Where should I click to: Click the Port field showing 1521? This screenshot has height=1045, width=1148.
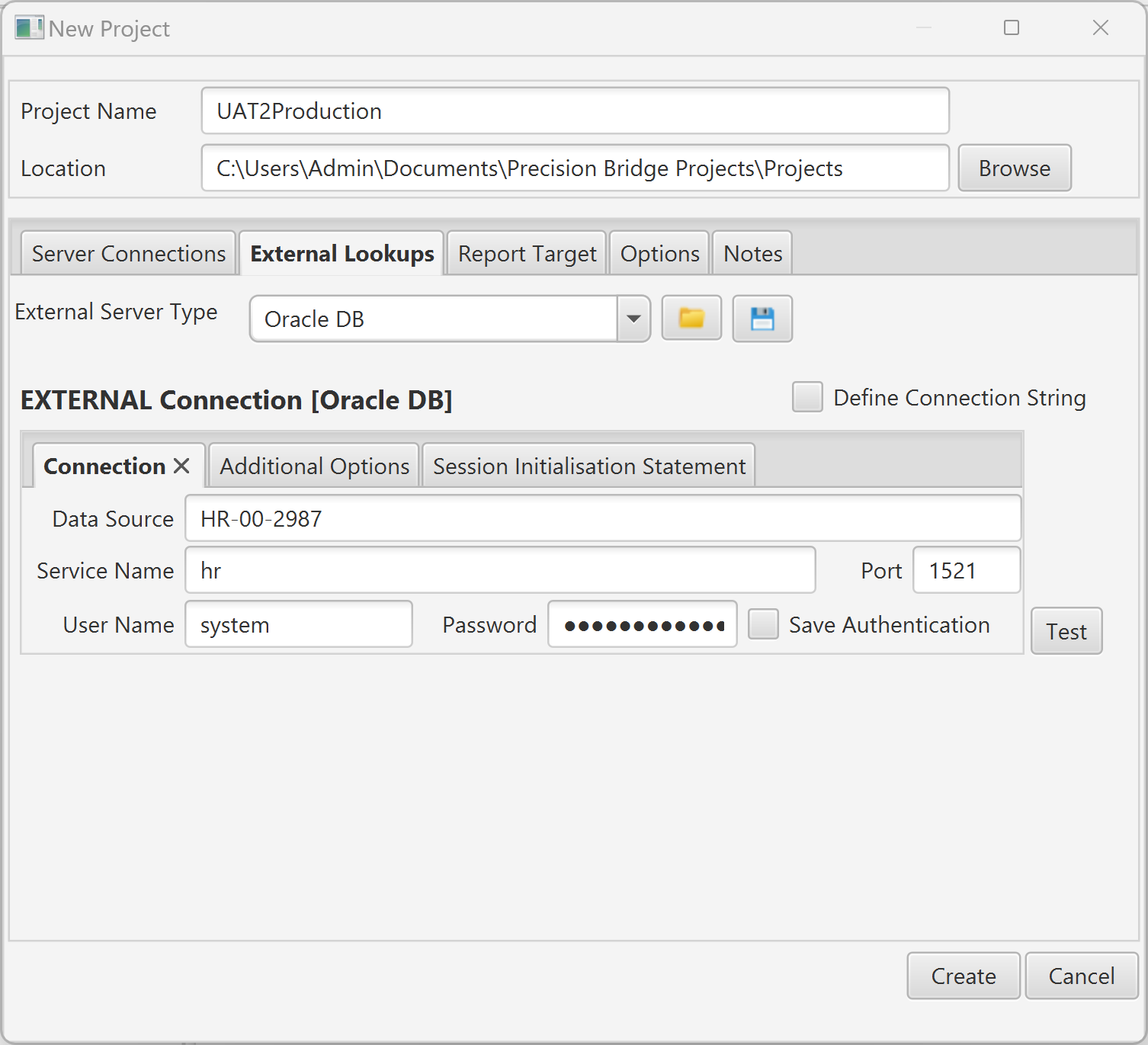click(966, 569)
